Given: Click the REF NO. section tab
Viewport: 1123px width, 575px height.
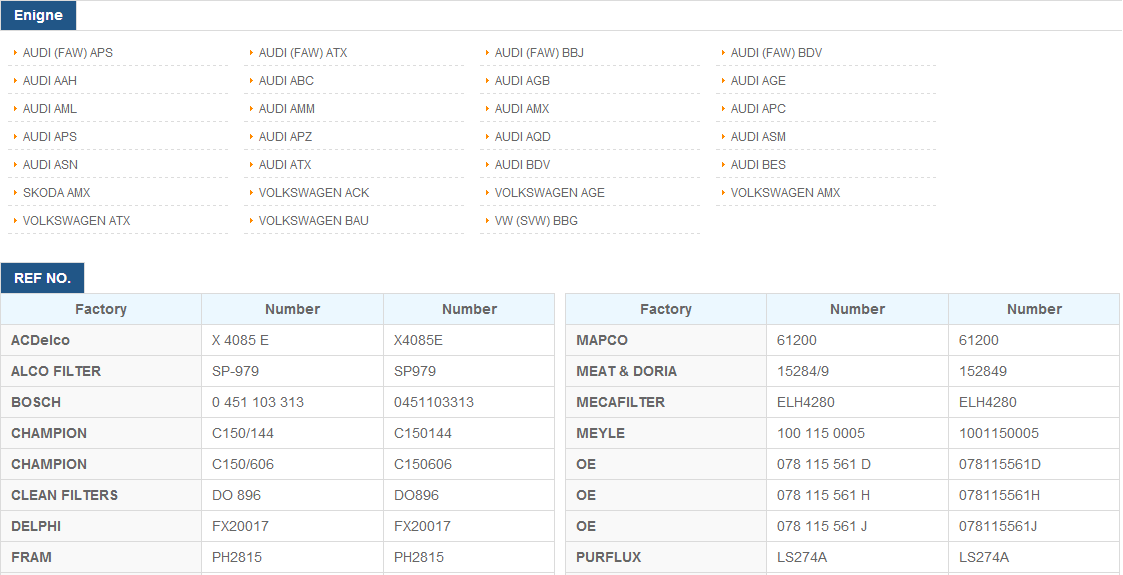Looking at the screenshot, I should [x=42, y=278].
